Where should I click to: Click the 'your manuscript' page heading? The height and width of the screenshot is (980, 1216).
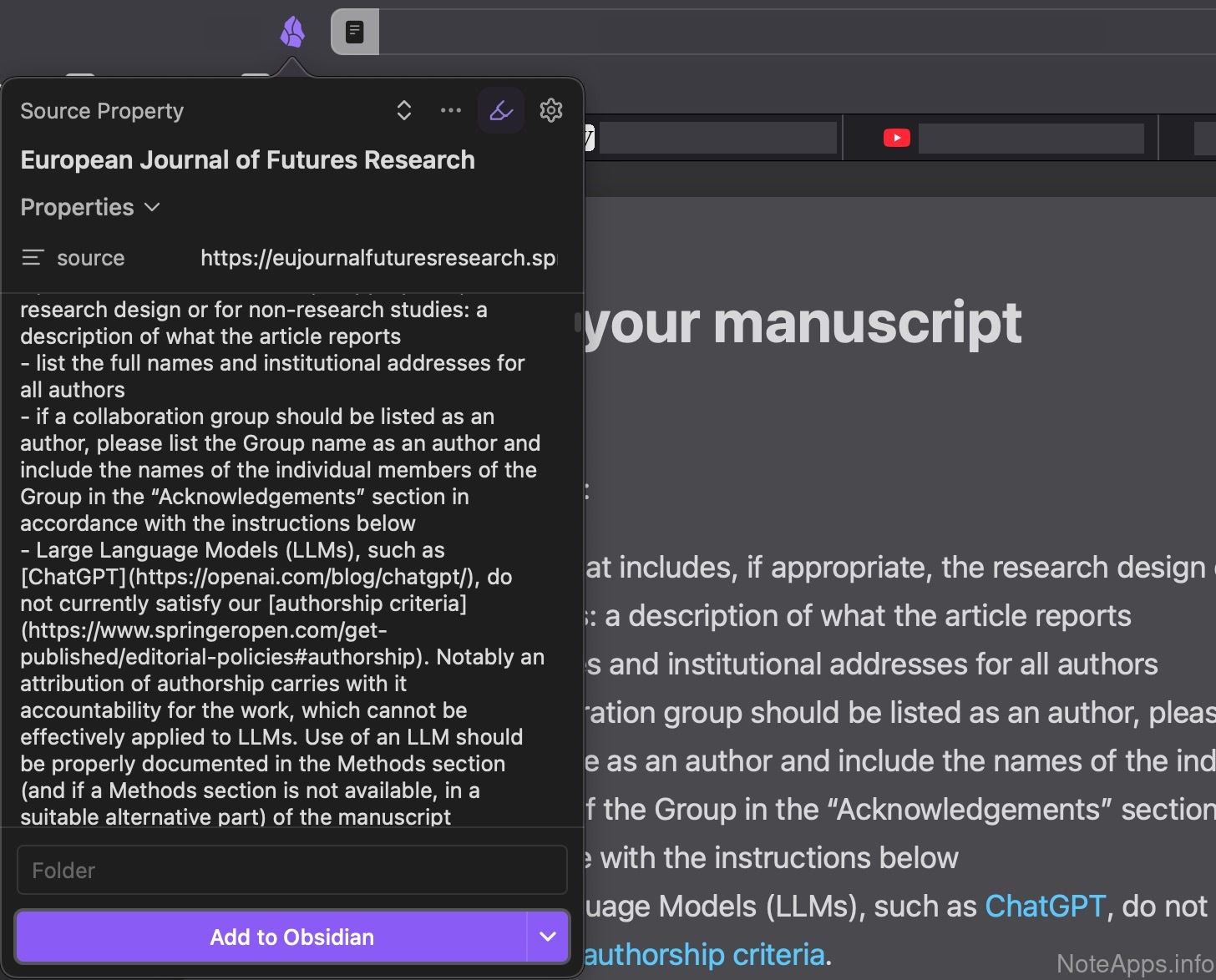pyautogui.click(x=803, y=322)
